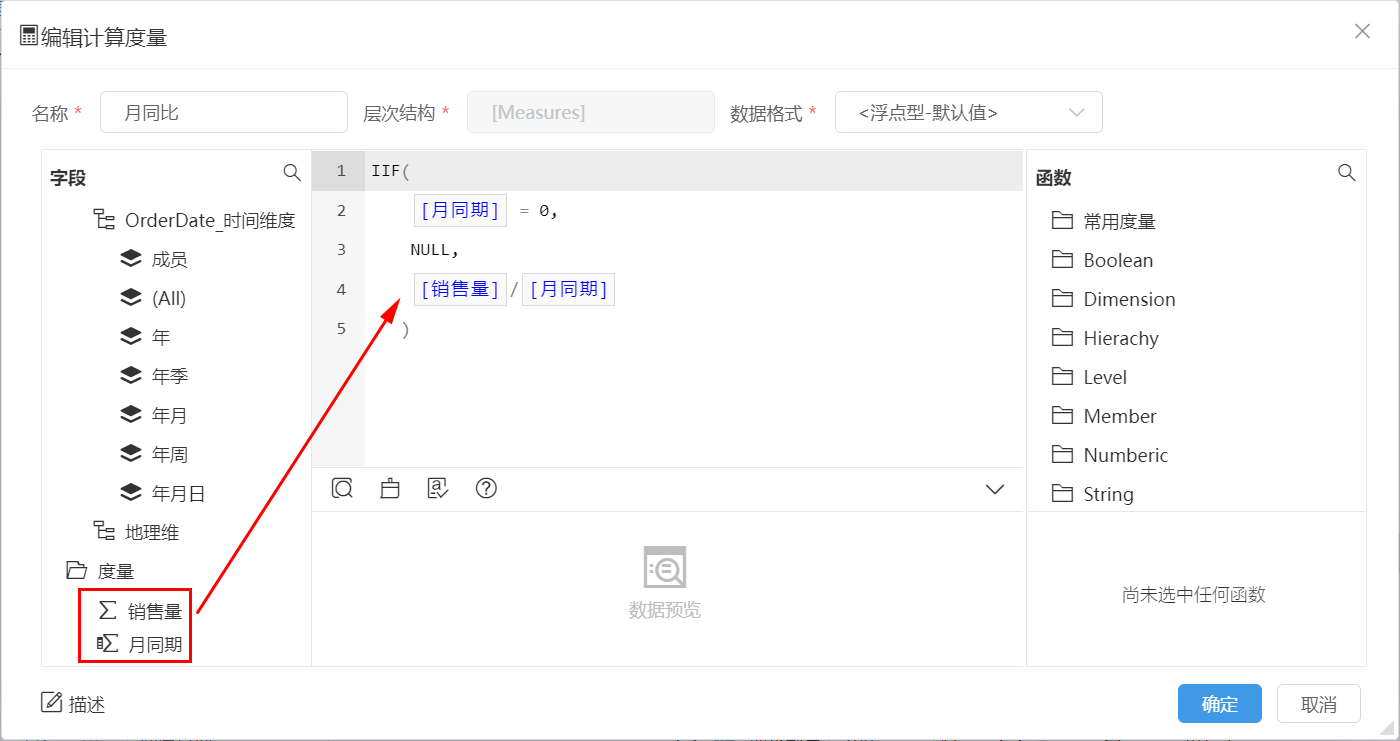This screenshot has width=1400, height=741.
Task: Click the layers icon beside 年周
Action: pos(130,454)
